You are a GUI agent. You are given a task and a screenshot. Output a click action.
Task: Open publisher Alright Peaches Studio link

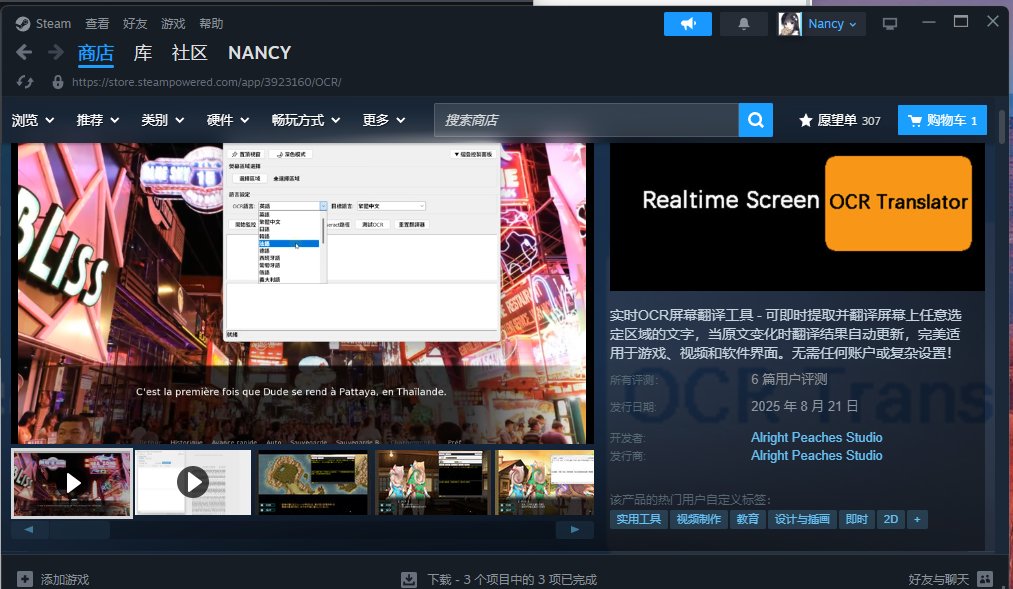[817, 455]
